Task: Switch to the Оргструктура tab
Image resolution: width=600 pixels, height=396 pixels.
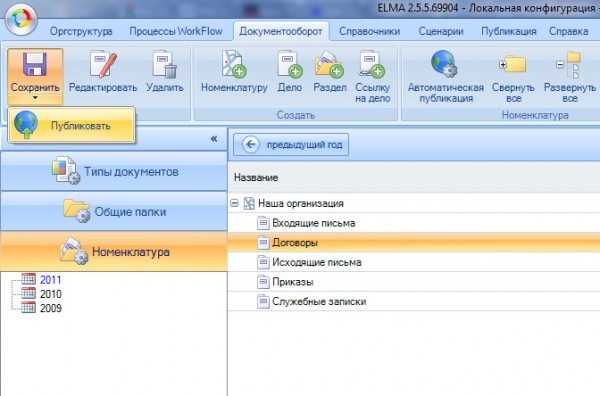Action: pos(81,31)
